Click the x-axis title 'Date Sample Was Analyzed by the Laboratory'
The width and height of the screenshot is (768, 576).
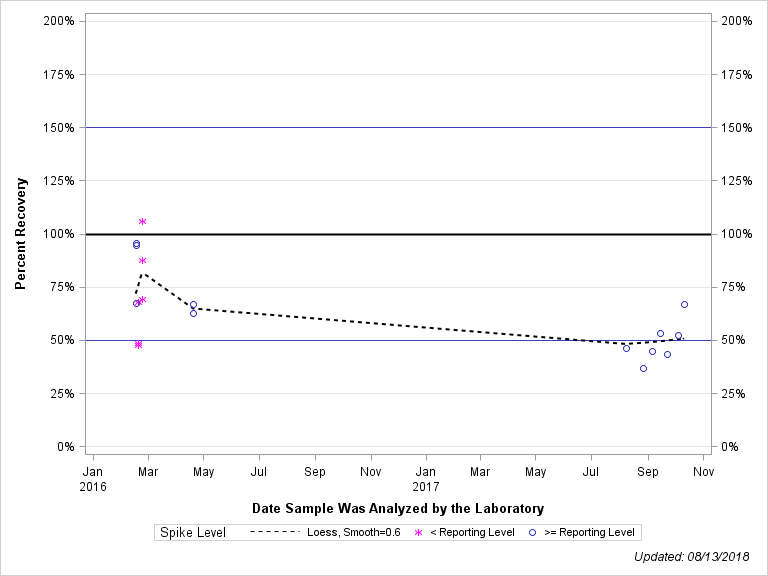[x=398, y=508]
